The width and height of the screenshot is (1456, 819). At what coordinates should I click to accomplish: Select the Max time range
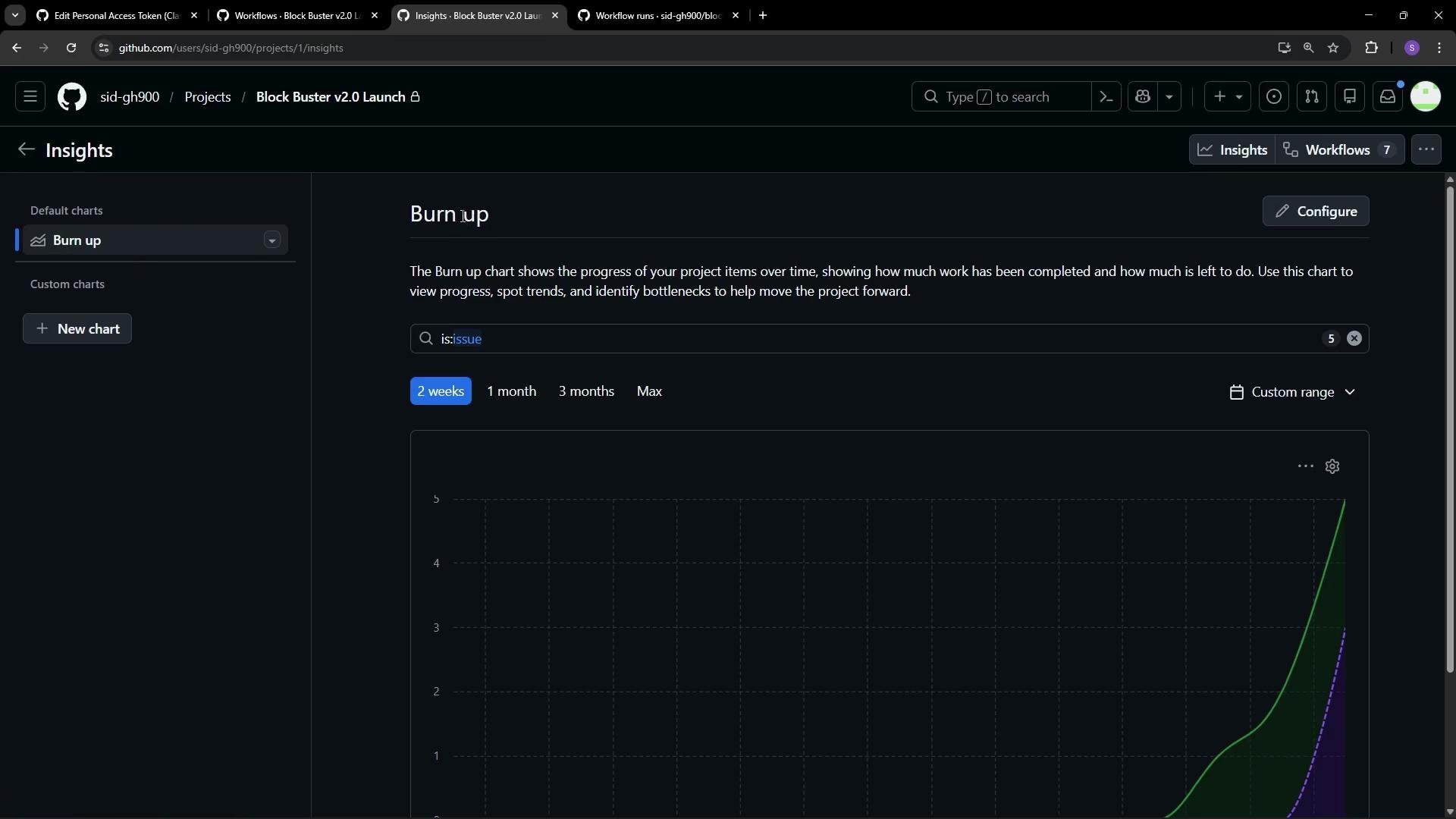click(x=649, y=391)
